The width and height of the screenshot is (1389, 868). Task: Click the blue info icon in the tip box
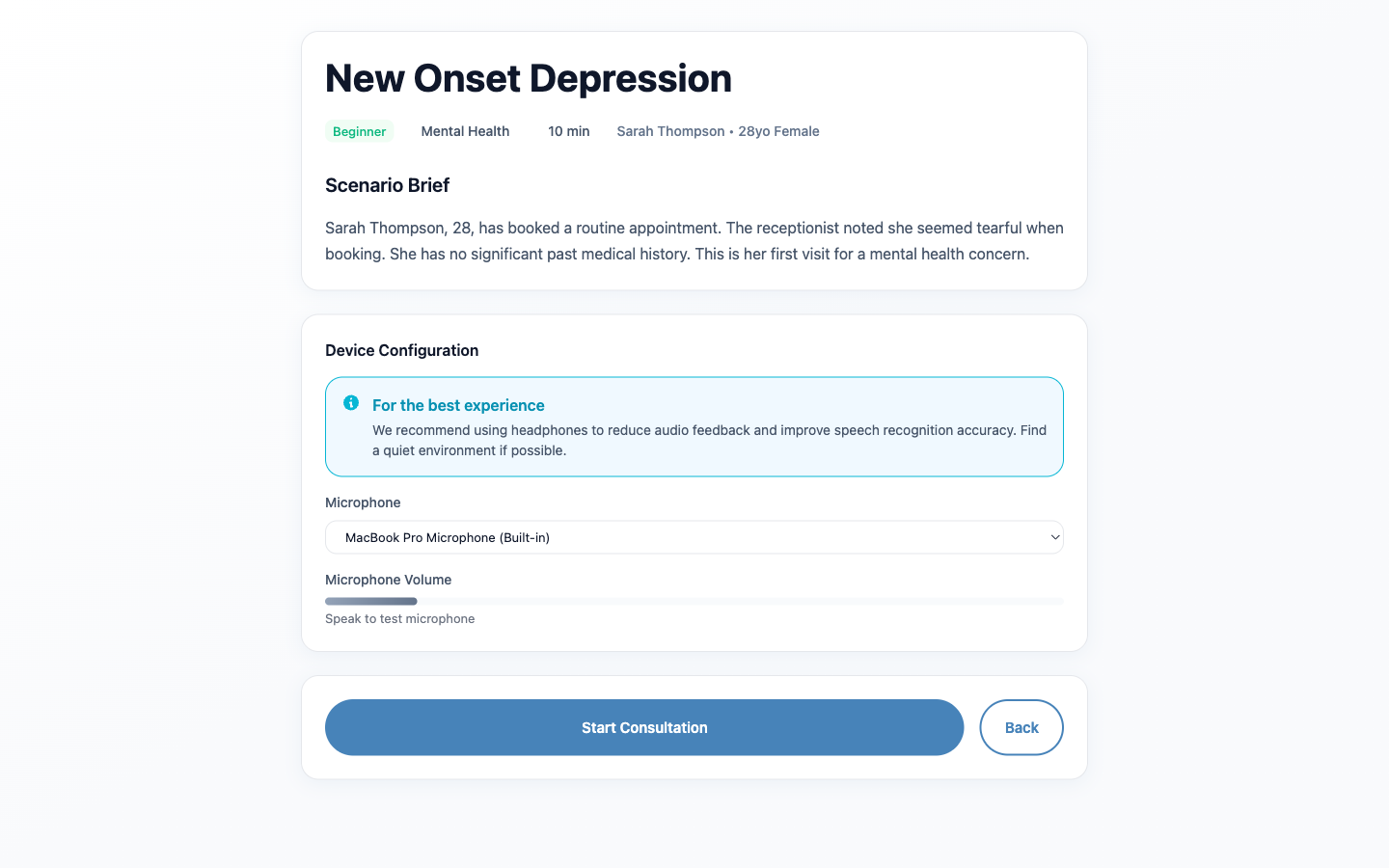pos(351,403)
